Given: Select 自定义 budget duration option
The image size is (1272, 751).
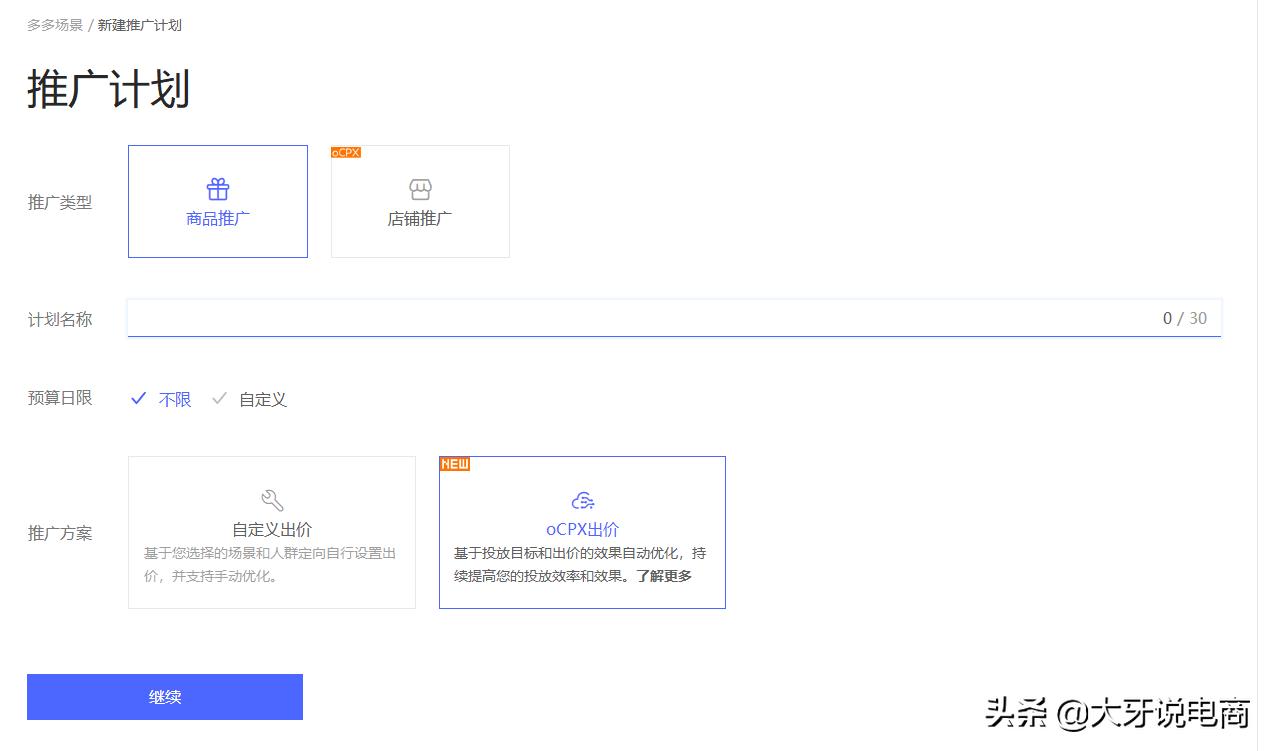Looking at the screenshot, I should pos(266,399).
